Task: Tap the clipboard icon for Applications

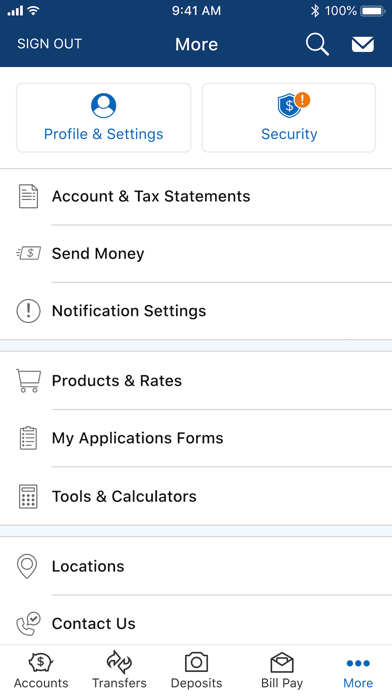Action: pos(28,438)
